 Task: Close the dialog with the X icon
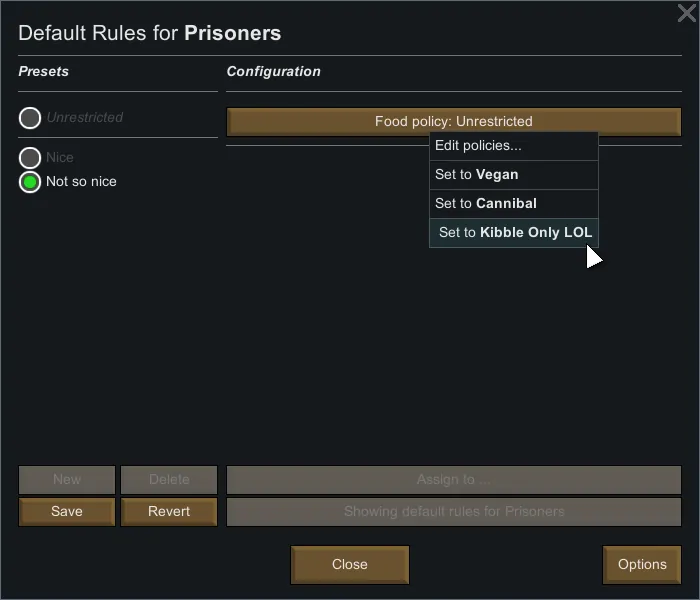pyautogui.click(x=686, y=13)
